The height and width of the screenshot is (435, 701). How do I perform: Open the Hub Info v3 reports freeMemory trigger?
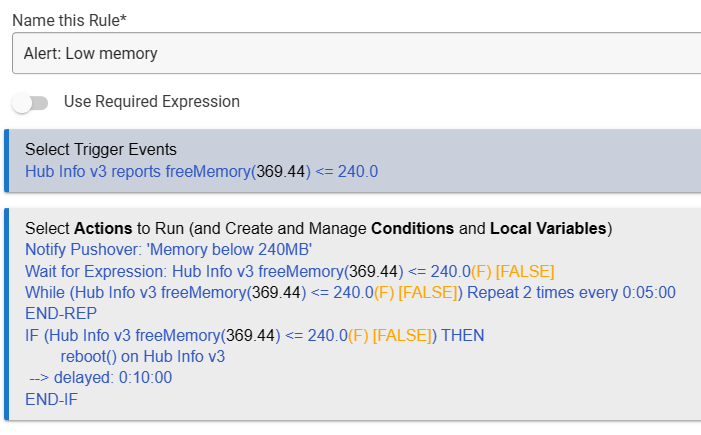tap(201, 171)
